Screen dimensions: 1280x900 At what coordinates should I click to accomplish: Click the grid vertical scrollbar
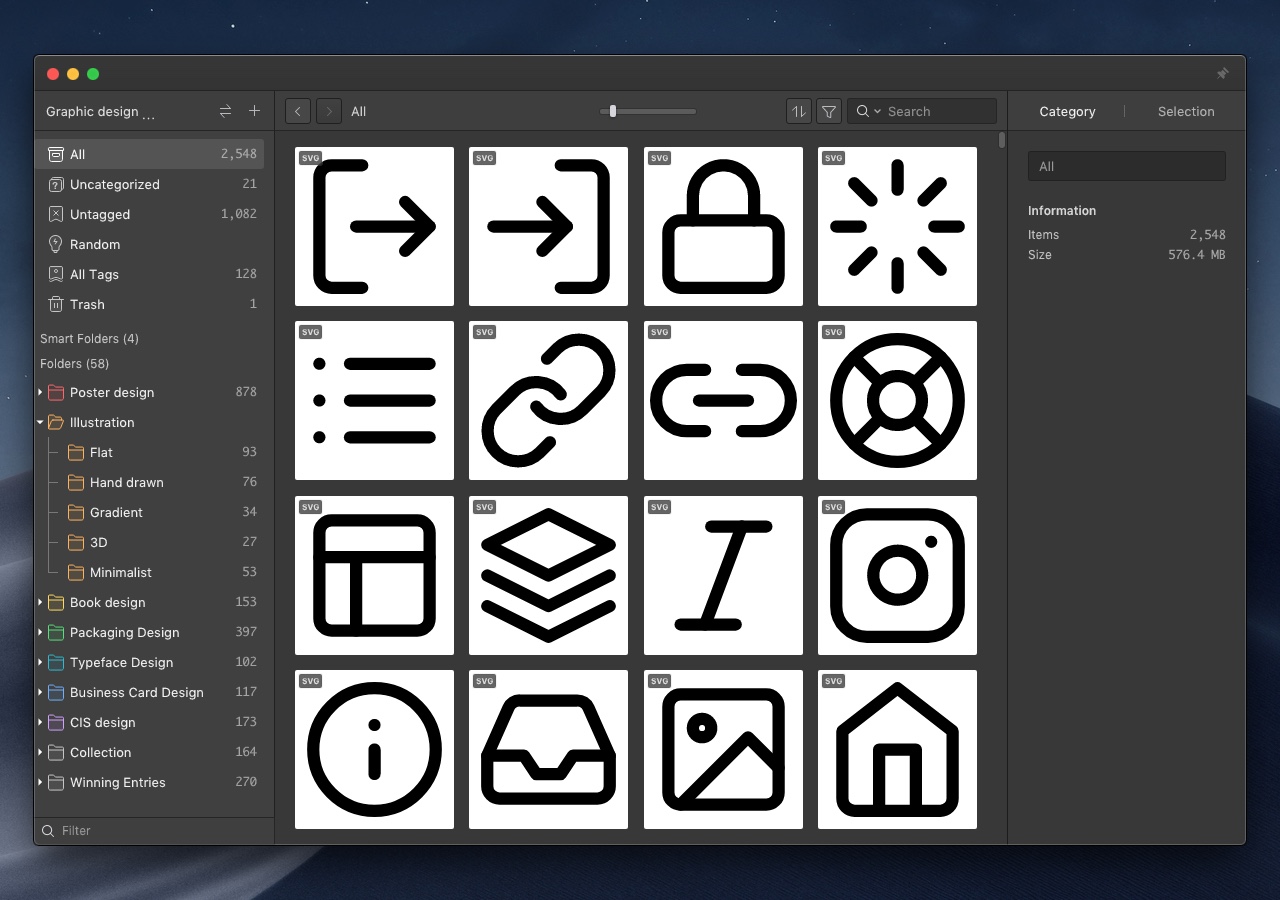pos(1001,141)
